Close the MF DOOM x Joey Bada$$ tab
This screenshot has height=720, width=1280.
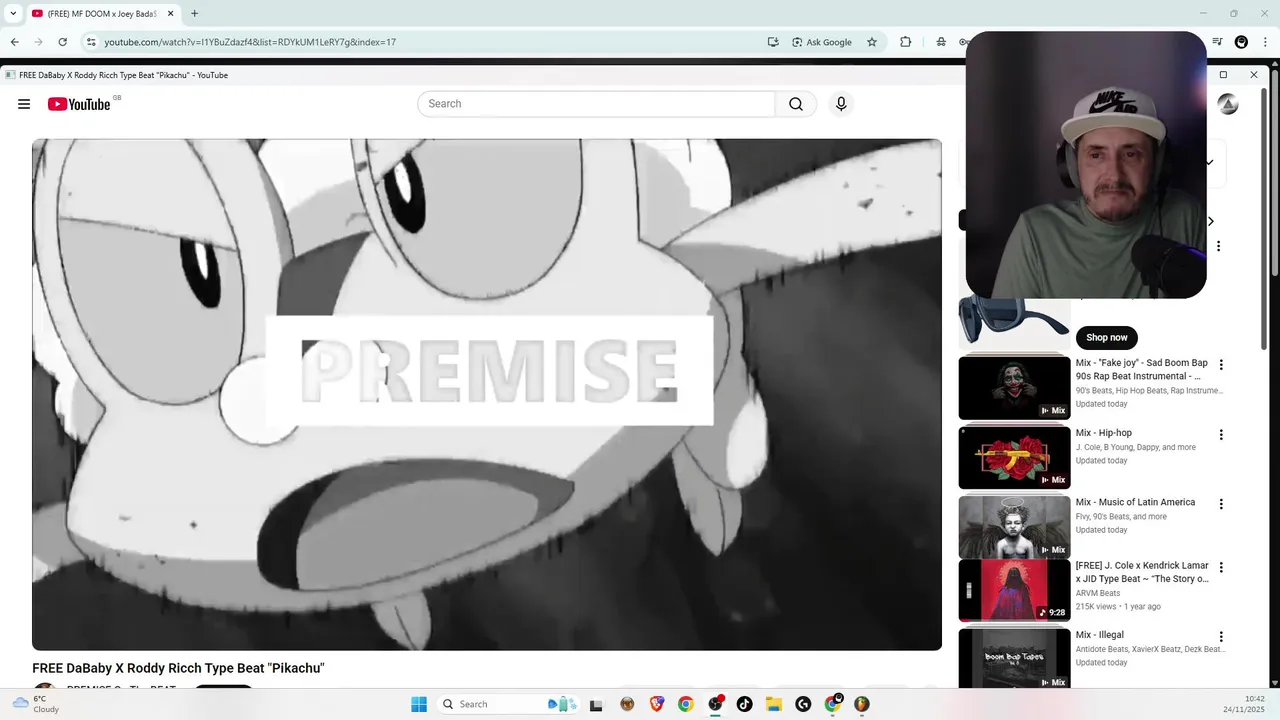[x=170, y=14]
